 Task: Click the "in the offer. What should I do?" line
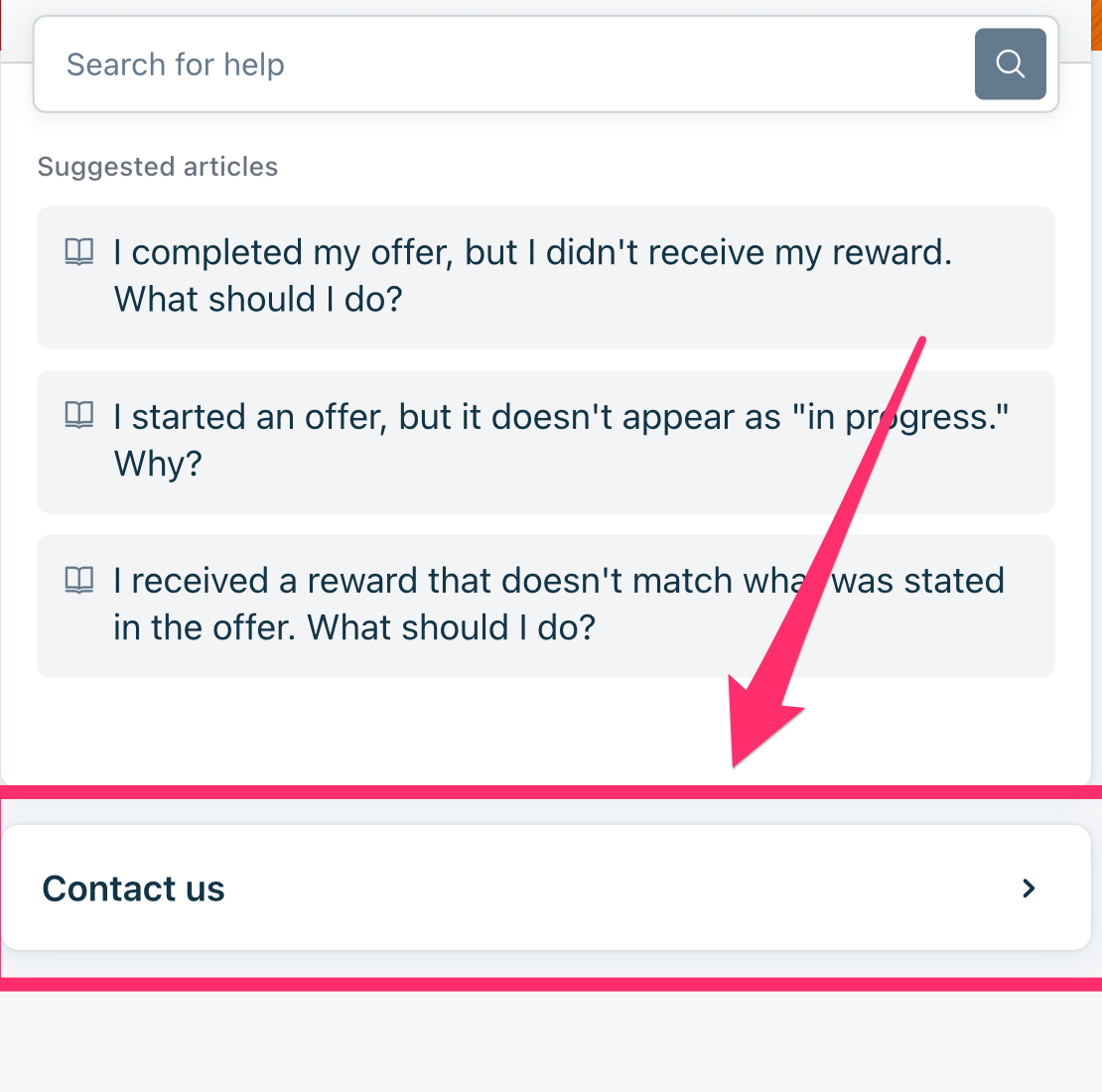353,627
